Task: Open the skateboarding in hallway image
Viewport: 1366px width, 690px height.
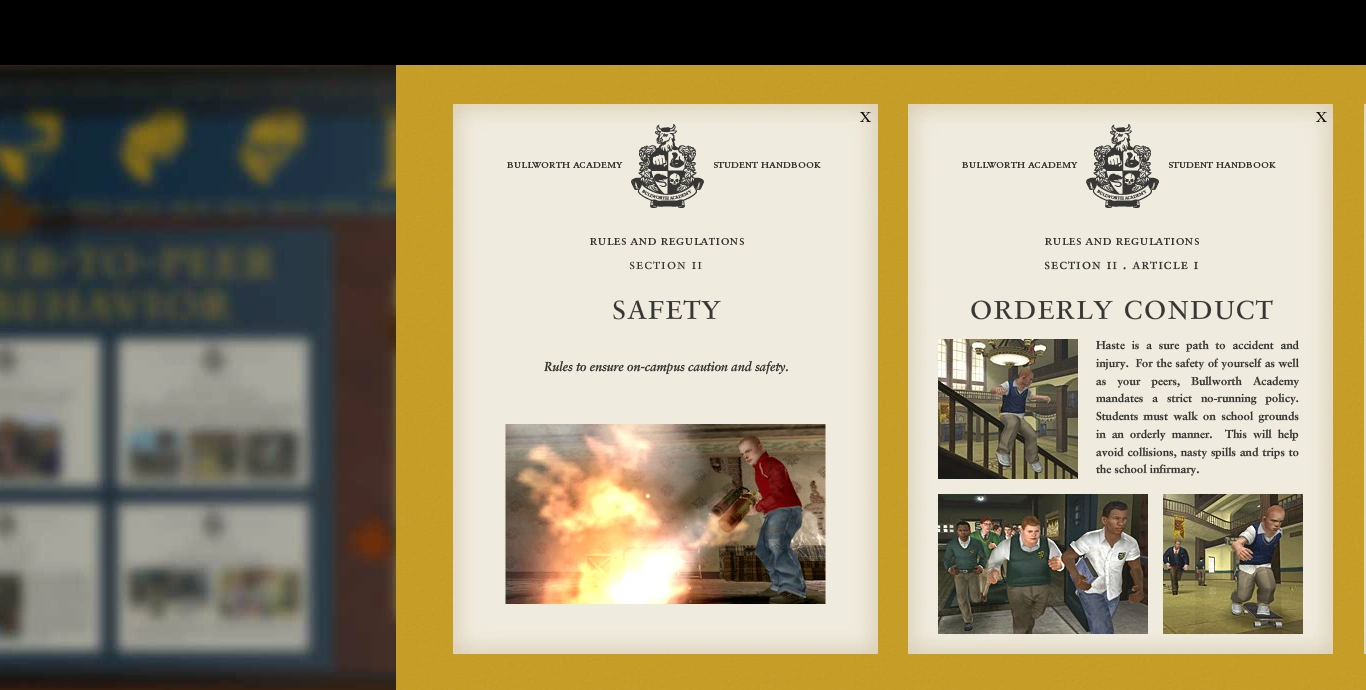Action: point(1233,564)
